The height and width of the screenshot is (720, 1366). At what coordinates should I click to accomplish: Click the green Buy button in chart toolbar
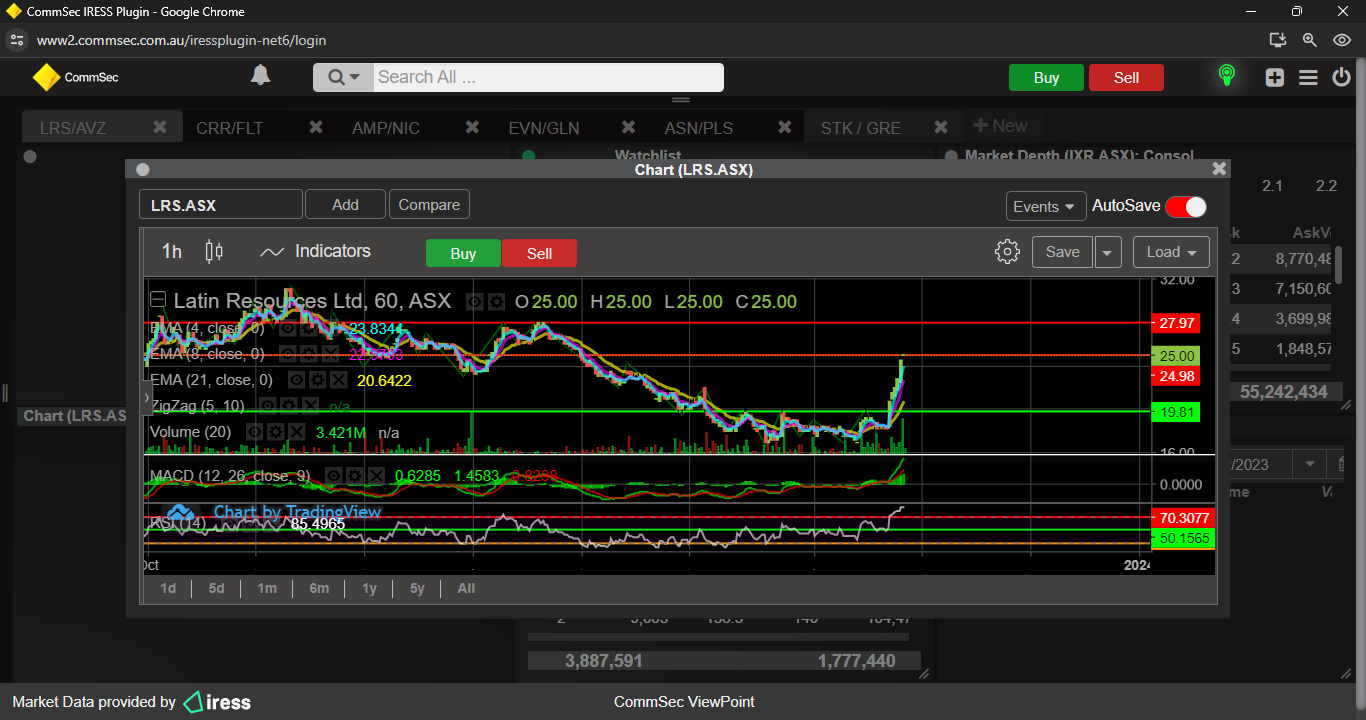coord(463,253)
